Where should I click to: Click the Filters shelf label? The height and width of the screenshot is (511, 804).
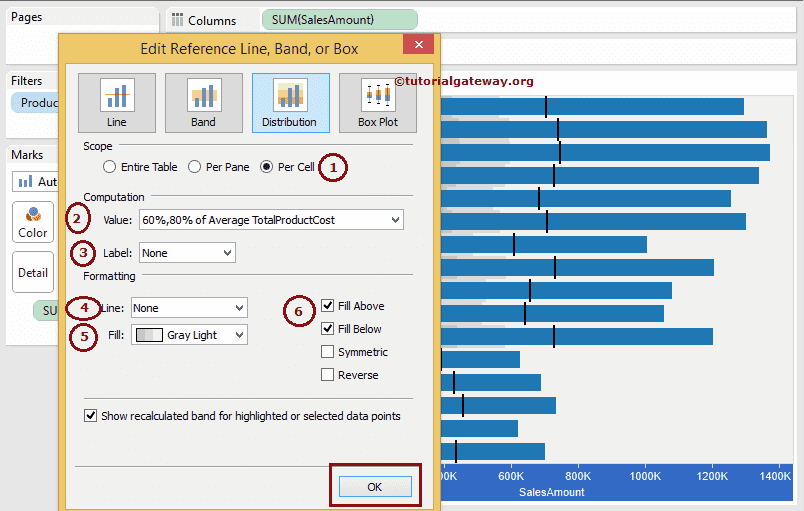[27, 81]
